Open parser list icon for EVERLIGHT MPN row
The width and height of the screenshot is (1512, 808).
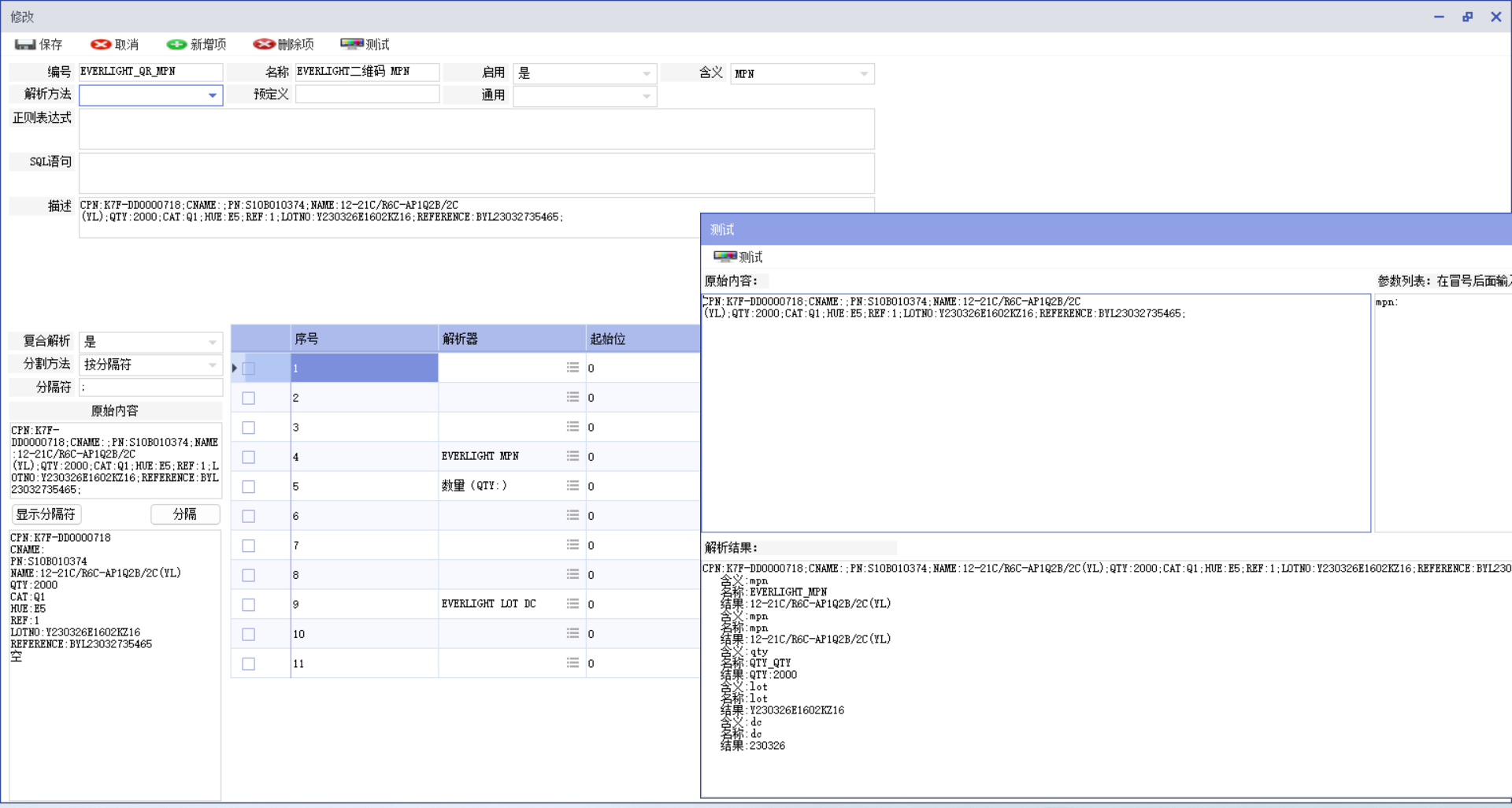coord(573,457)
